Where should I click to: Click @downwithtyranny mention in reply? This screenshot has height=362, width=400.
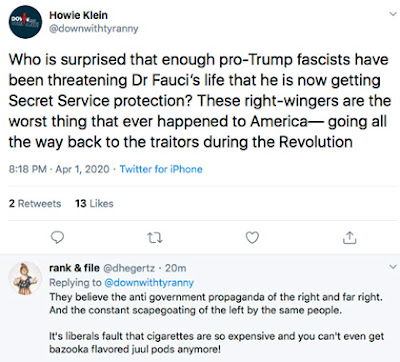tap(149, 283)
